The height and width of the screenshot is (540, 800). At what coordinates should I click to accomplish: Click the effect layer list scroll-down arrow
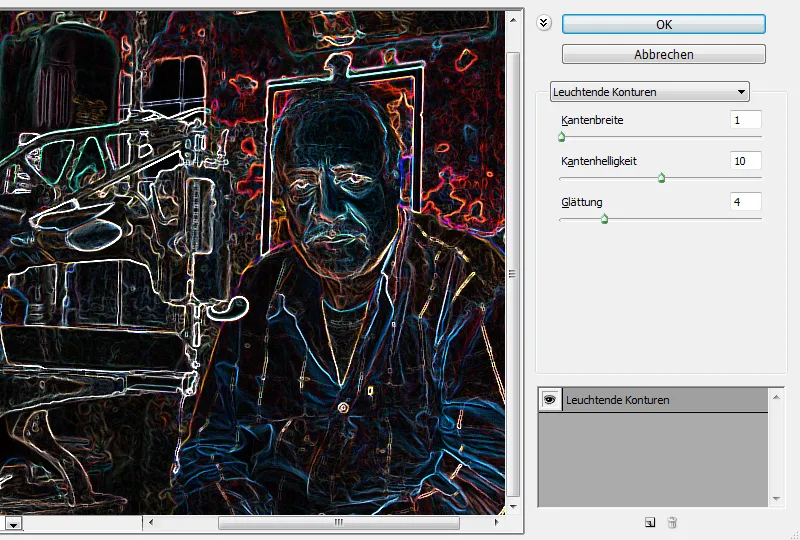(776, 499)
